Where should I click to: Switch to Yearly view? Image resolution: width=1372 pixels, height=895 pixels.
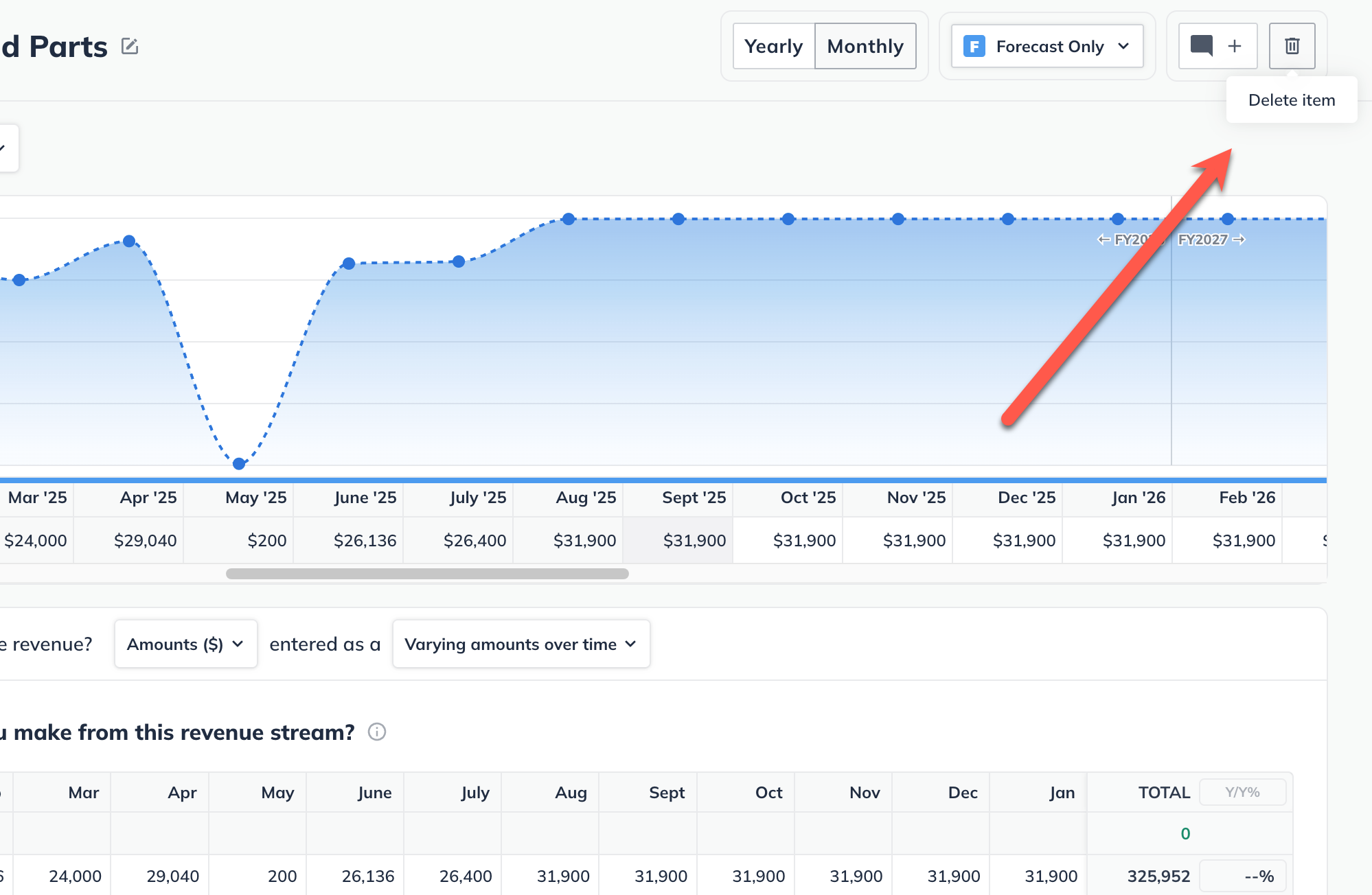click(773, 46)
